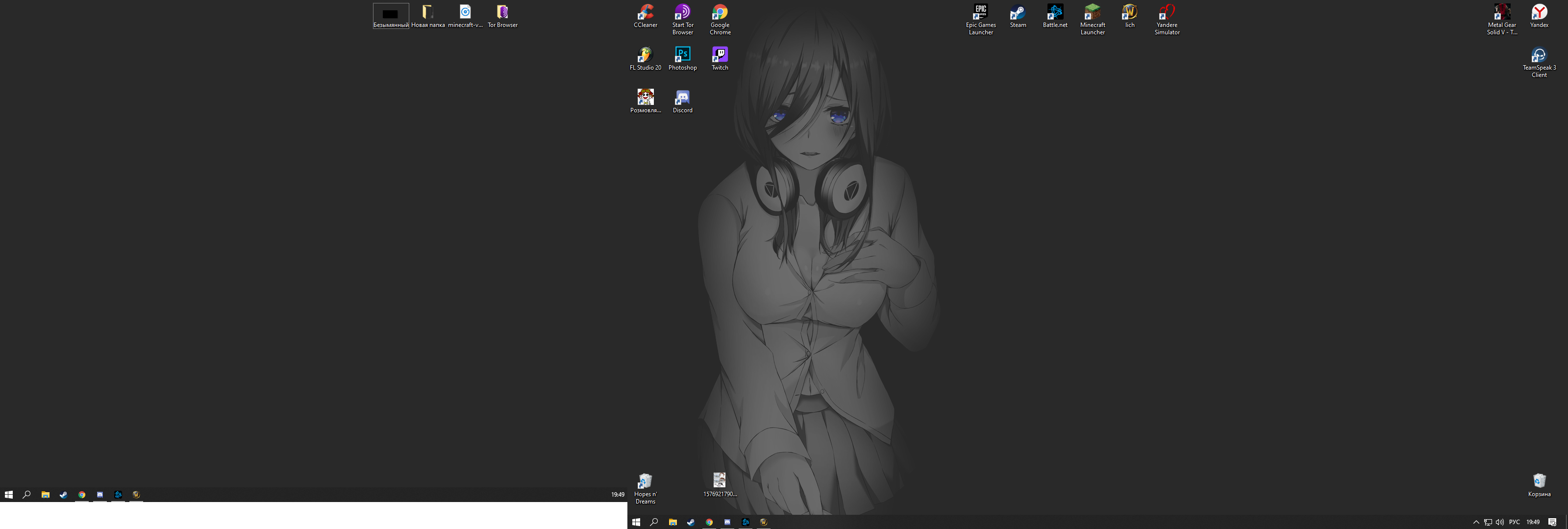Expand the hidden system tray icons chevron
The width and height of the screenshot is (1568, 529).
coord(1475,522)
